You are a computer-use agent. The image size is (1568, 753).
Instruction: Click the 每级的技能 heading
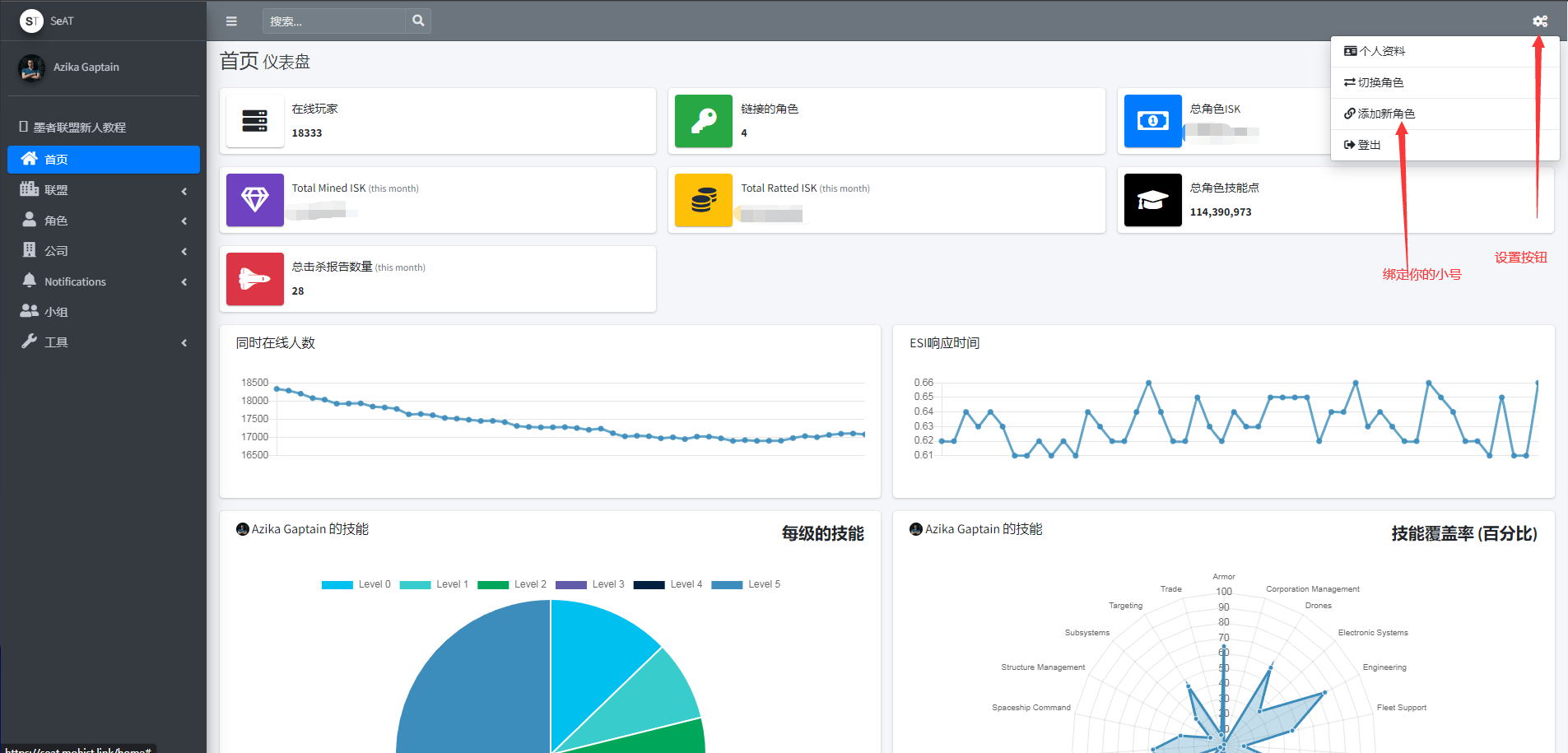pyautogui.click(x=823, y=534)
